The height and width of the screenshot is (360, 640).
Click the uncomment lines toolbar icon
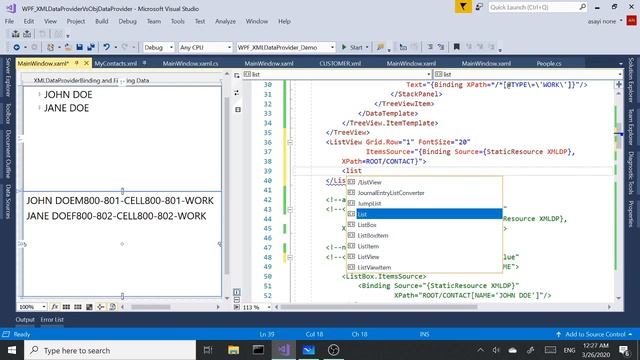click(x=441, y=47)
